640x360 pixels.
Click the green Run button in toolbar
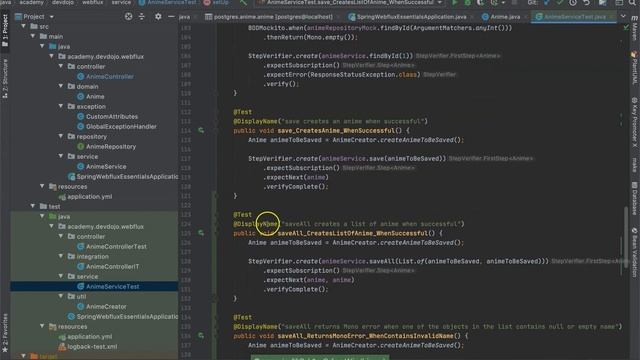click(454, 2)
